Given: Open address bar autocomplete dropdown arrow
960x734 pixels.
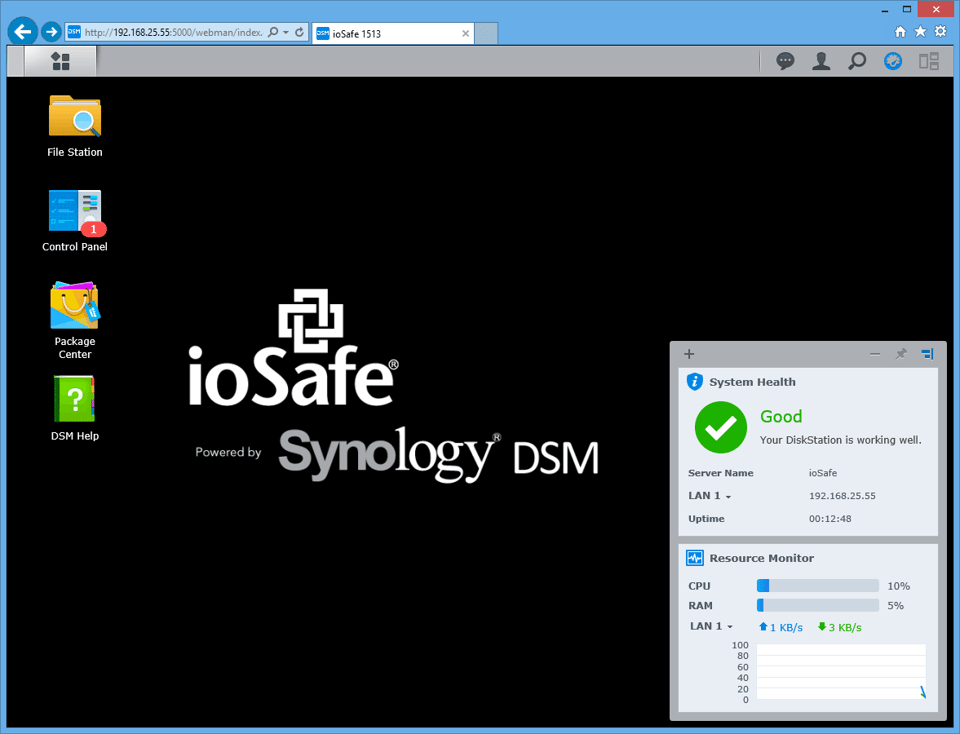Looking at the screenshot, I should (x=286, y=32).
